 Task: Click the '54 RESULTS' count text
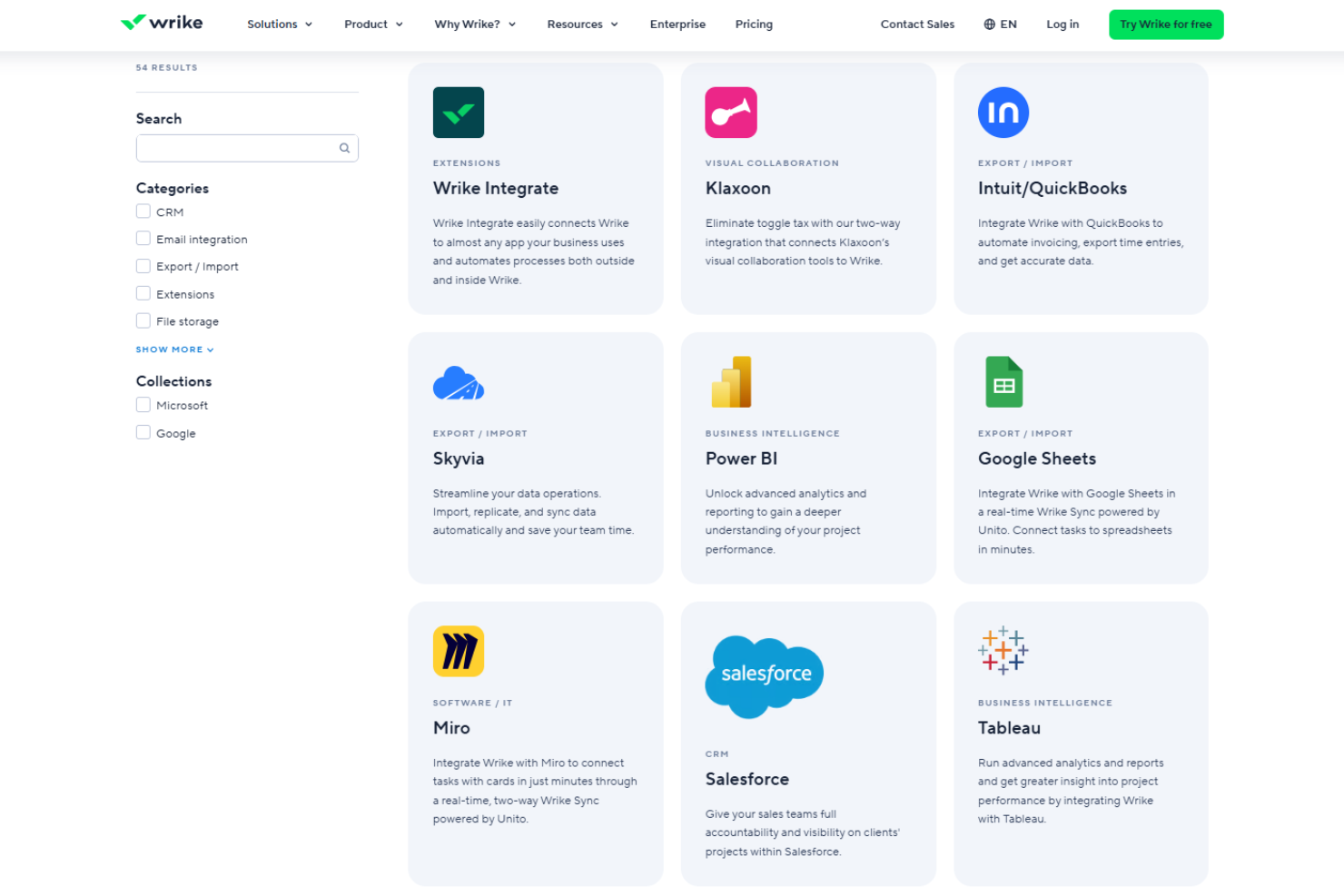[166, 67]
